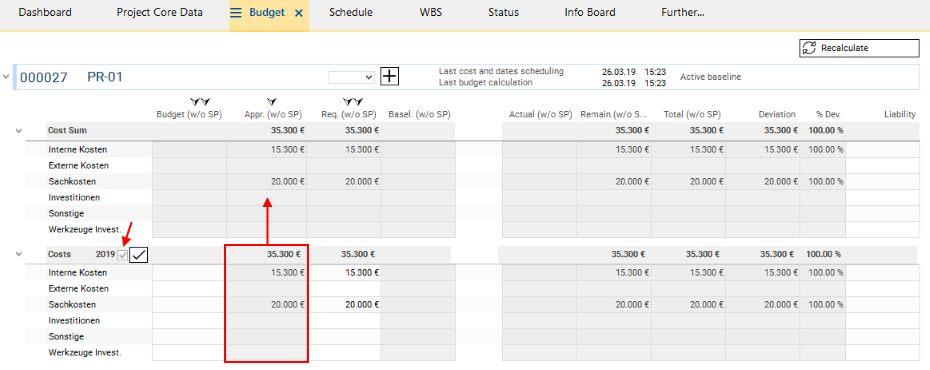This screenshot has height=370, width=930.
Task: Open the WBS tab
Action: (x=431, y=12)
